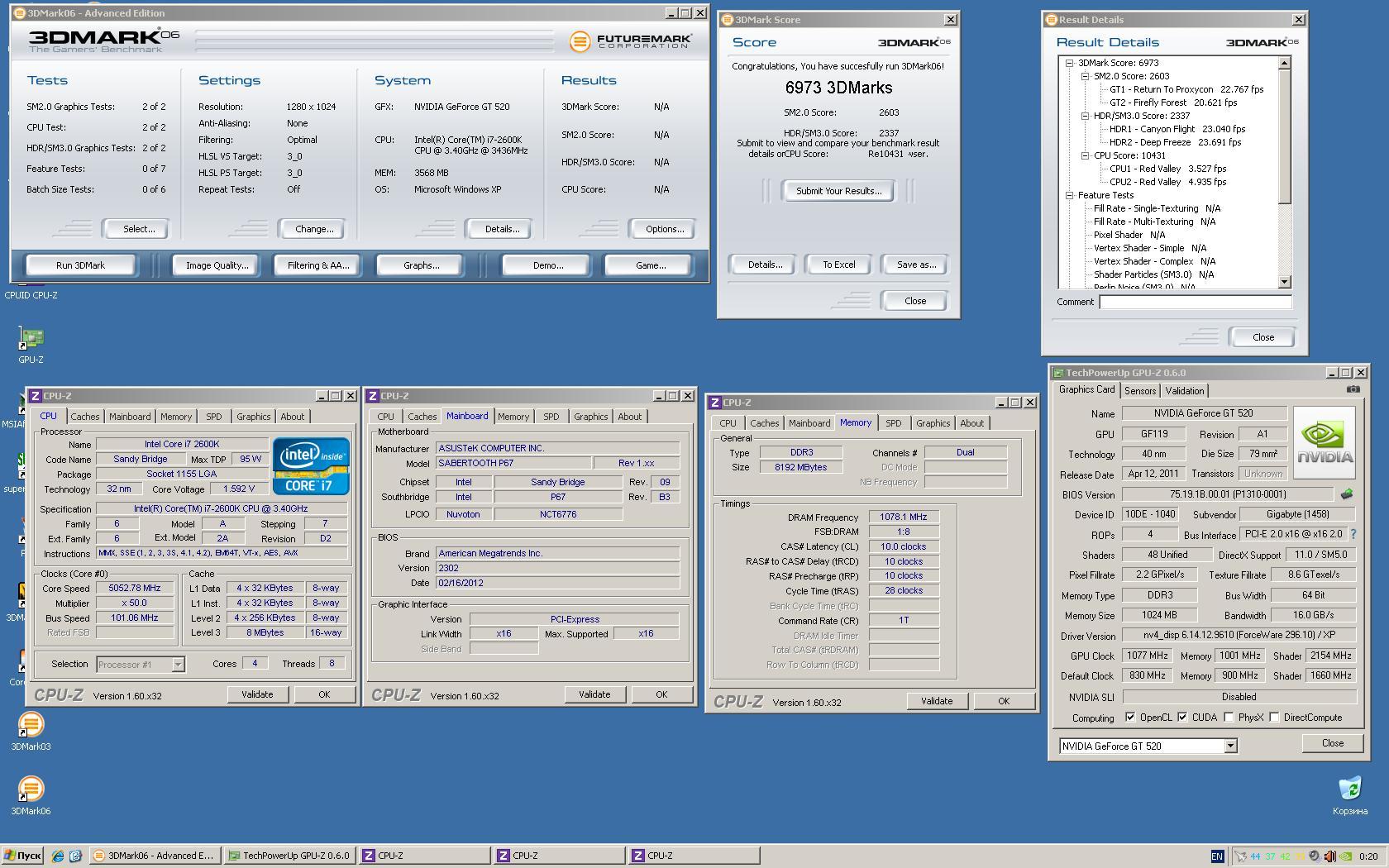Screen dimensions: 1389x868
Task: Open the Start (Пуск) menu
Action: click(x=22, y=856)
